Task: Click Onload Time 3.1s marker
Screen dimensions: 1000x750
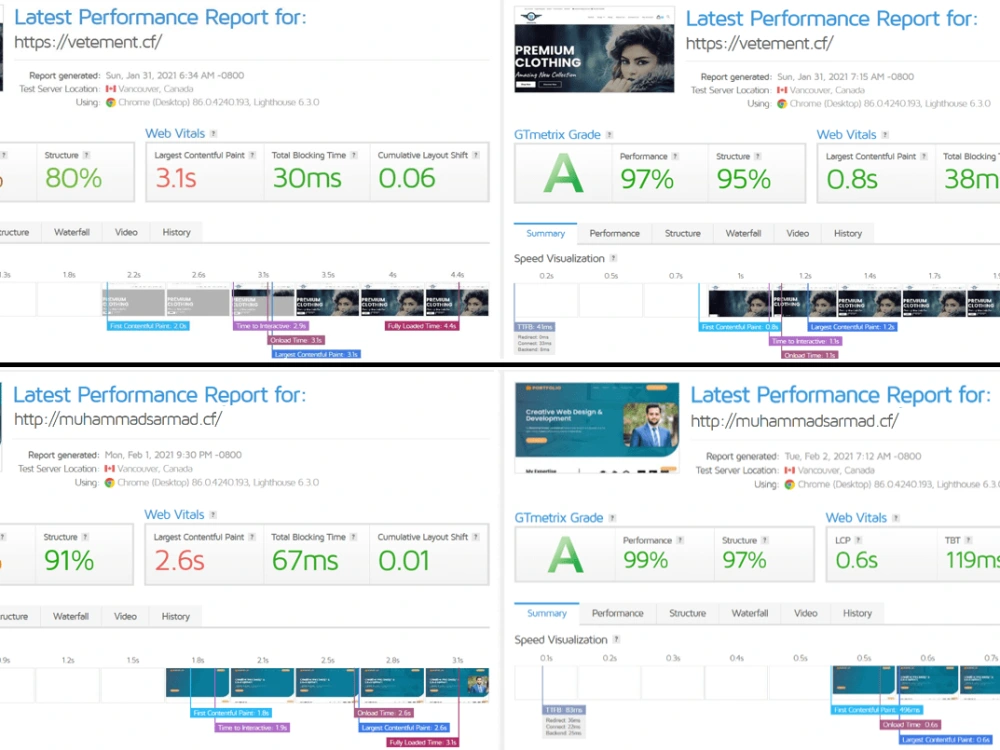Action: coord(296,340)
